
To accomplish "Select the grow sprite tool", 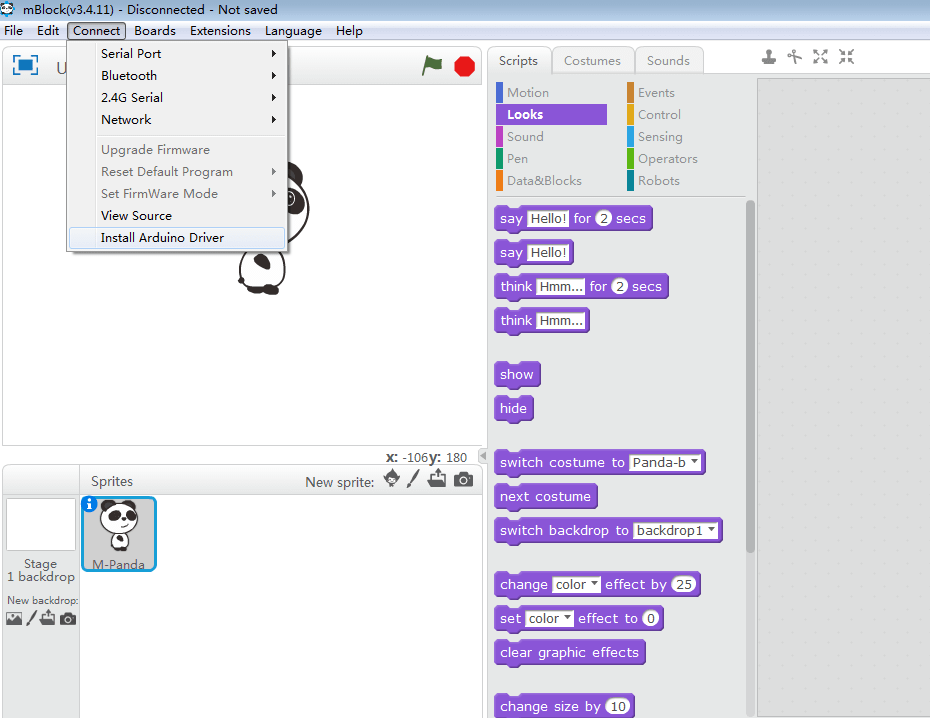I will (820, 57).
